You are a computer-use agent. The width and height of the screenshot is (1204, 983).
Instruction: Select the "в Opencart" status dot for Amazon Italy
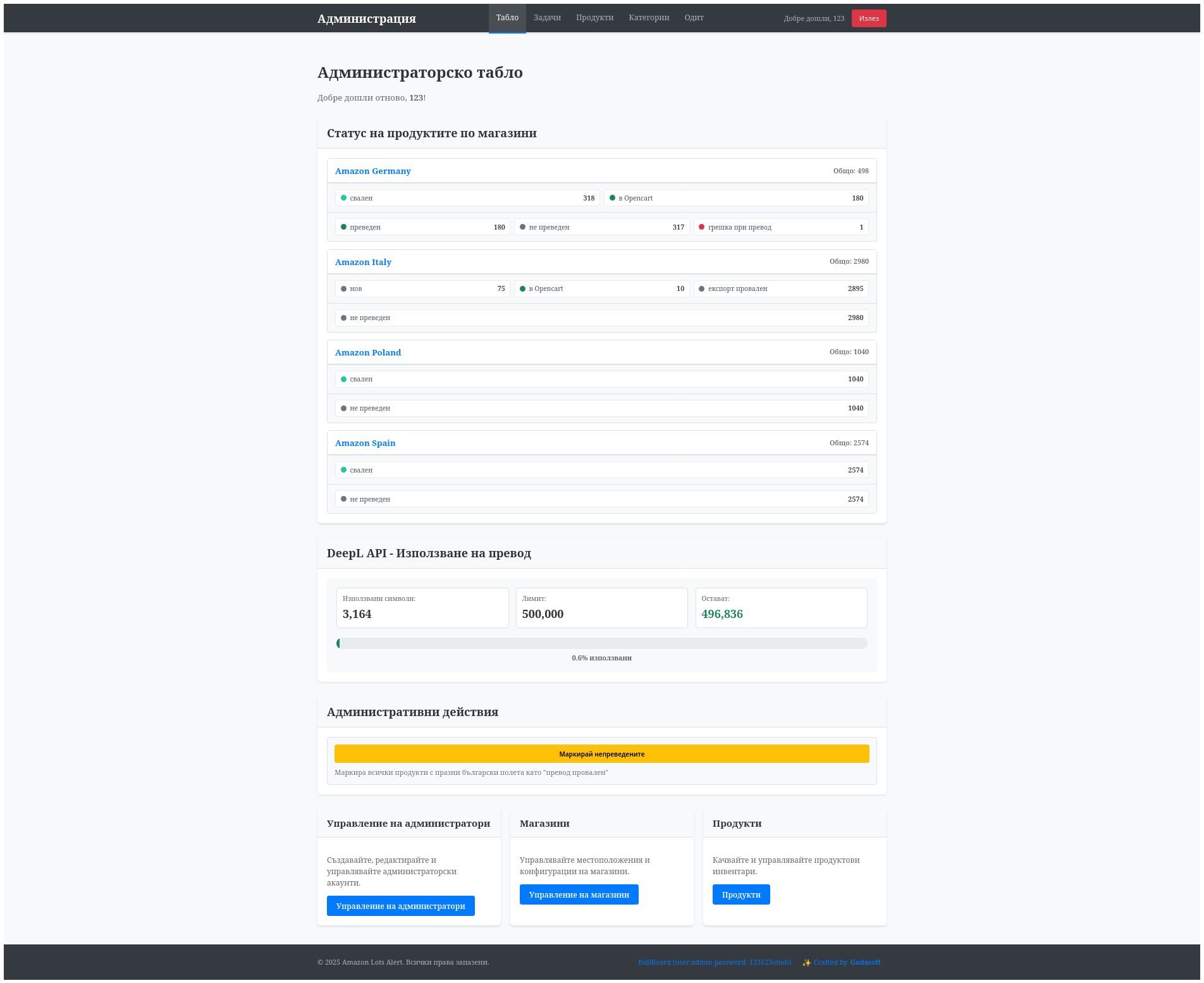(x=523, y=288)
